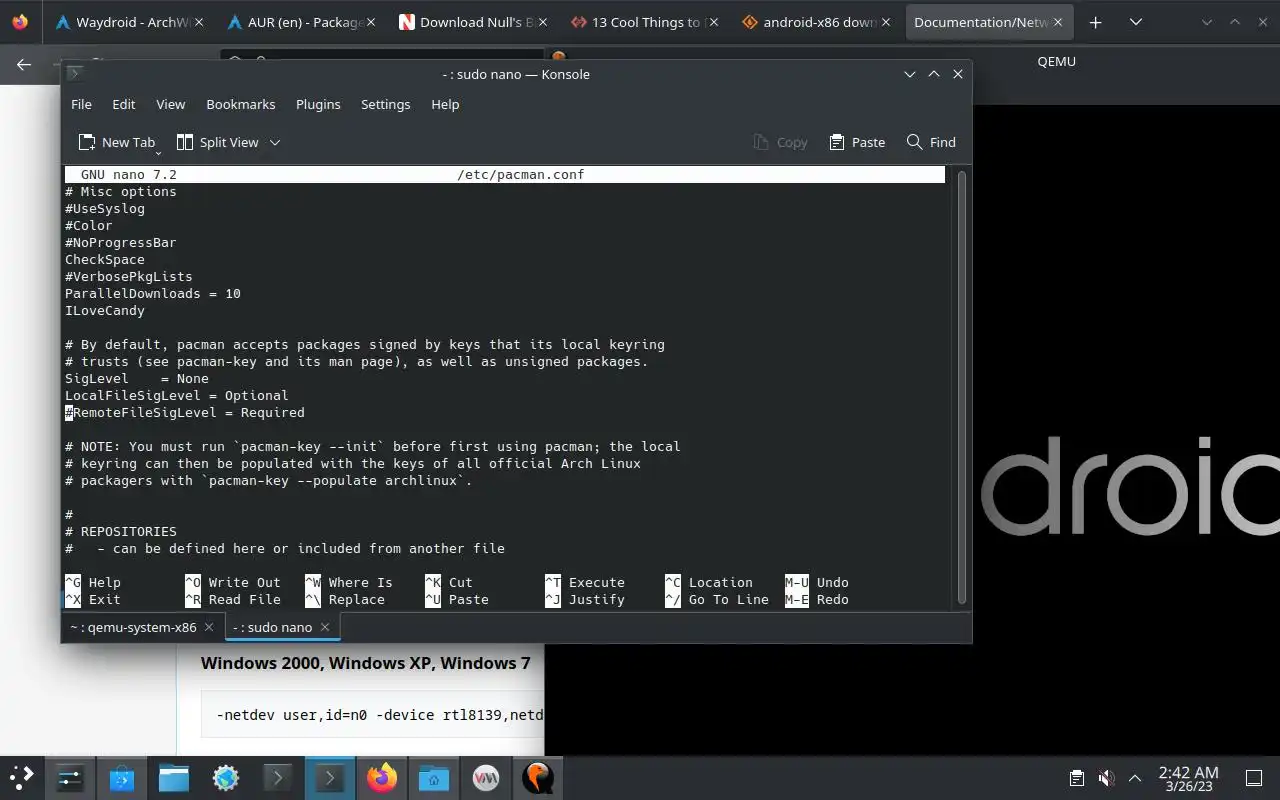
Task: Click the #RemoteFileSigLevel = Required line
Action: pyautogui.click(x=185, y=413)
